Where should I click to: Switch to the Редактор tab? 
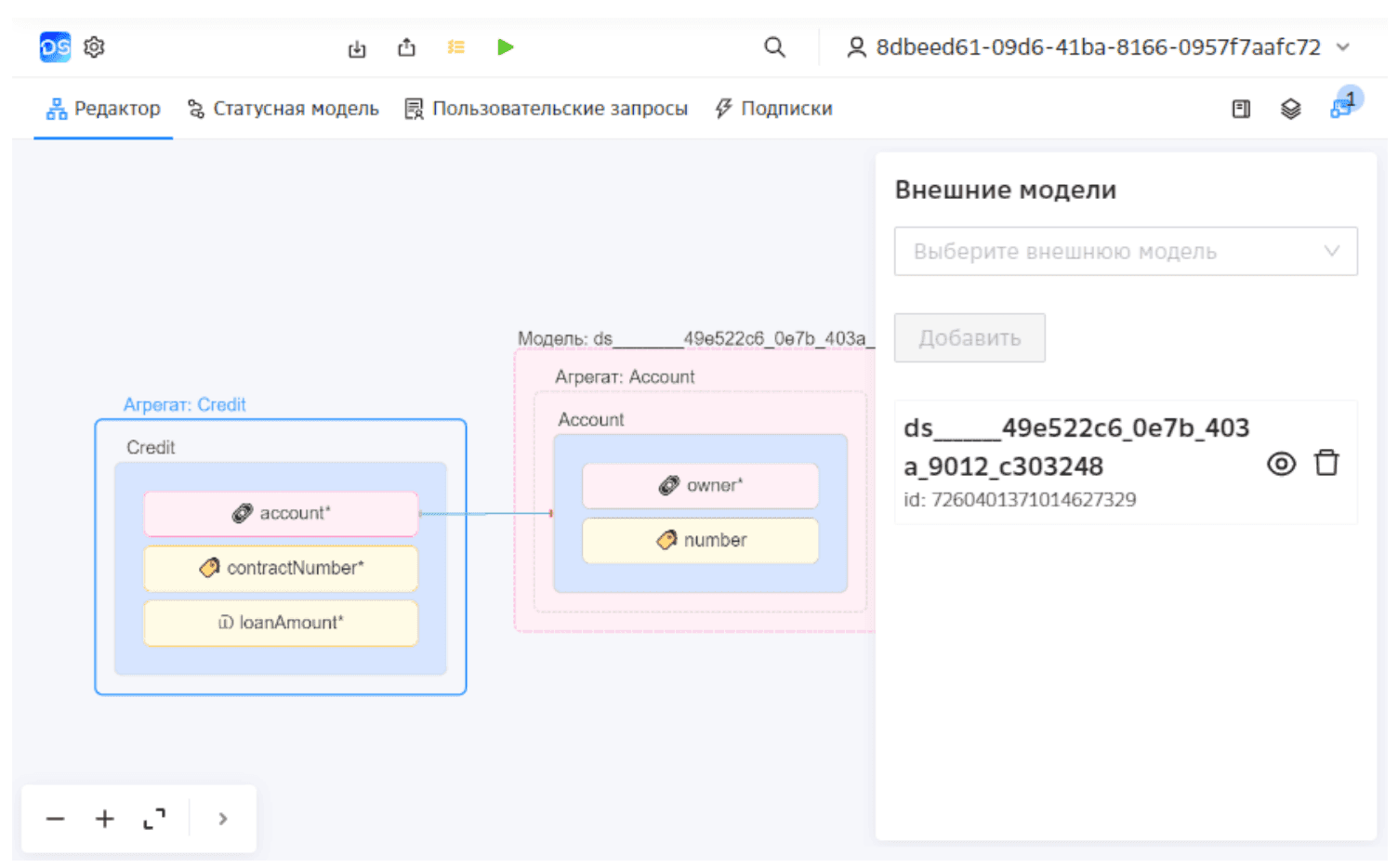[103, 109]
